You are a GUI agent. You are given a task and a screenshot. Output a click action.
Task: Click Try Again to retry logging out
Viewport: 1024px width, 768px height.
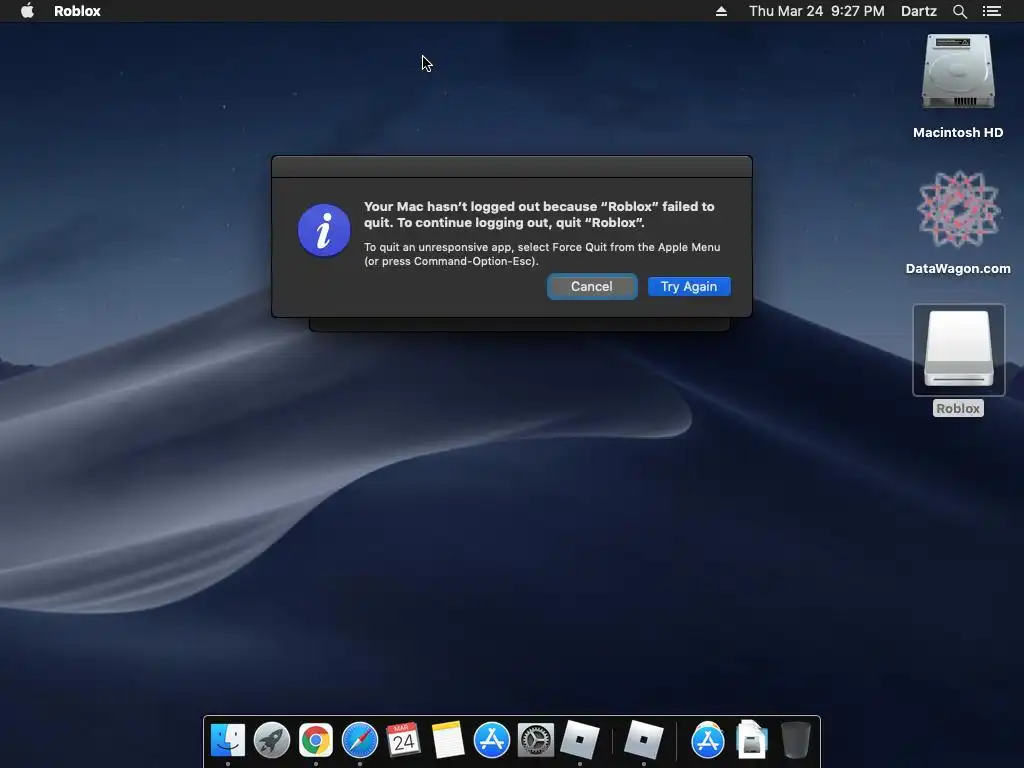coord(689,287)
